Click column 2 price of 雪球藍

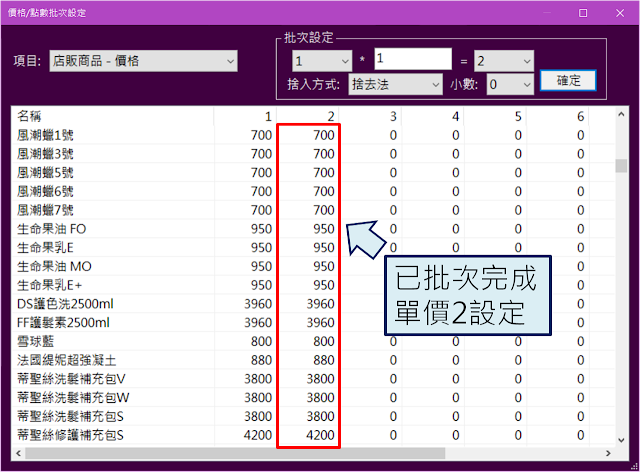(324, 342)
